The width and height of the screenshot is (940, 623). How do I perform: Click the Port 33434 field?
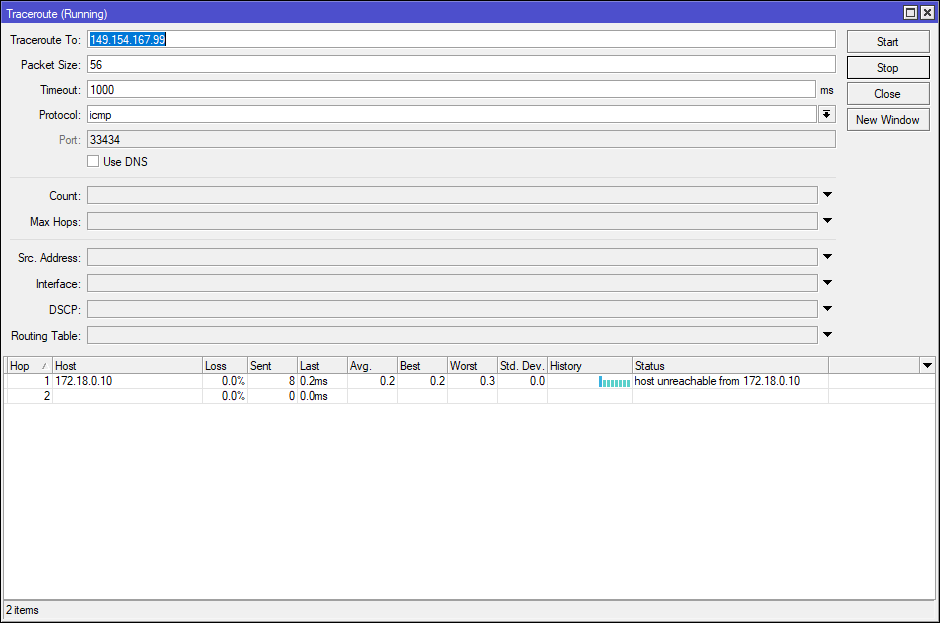[461, 140]
